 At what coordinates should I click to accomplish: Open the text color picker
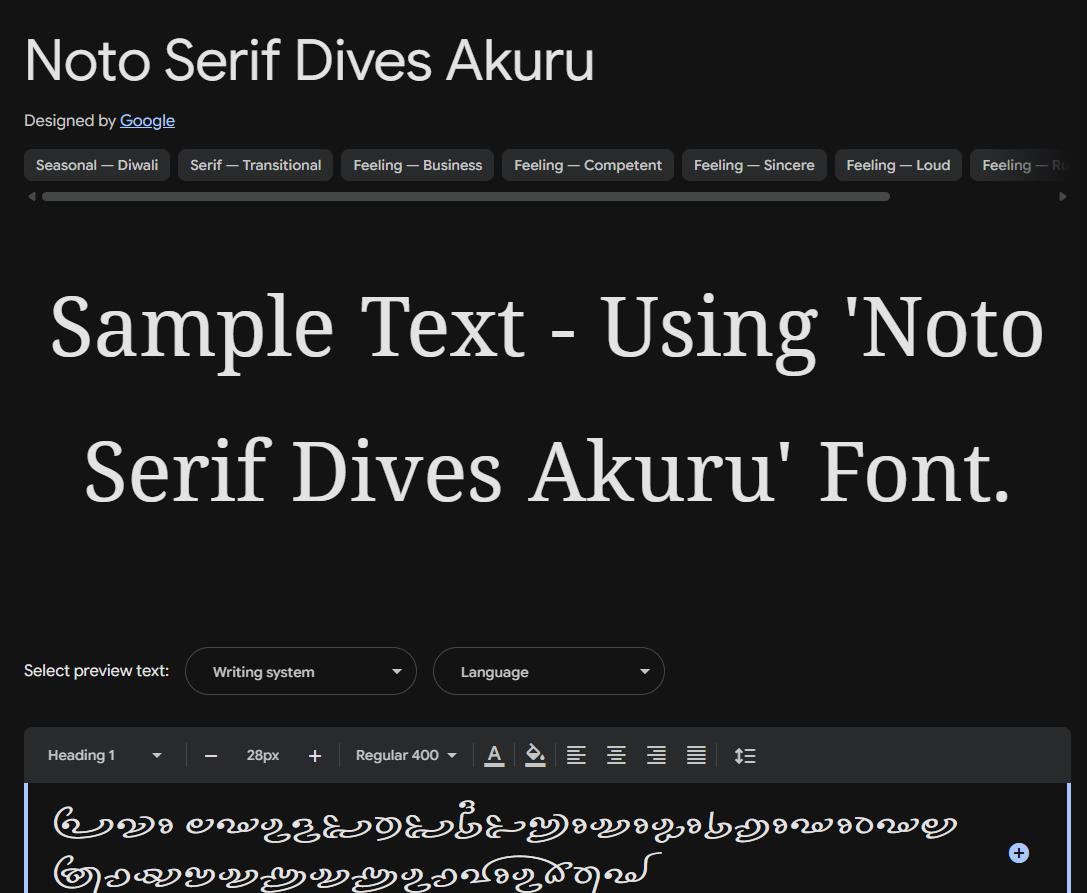click(494, 755)
